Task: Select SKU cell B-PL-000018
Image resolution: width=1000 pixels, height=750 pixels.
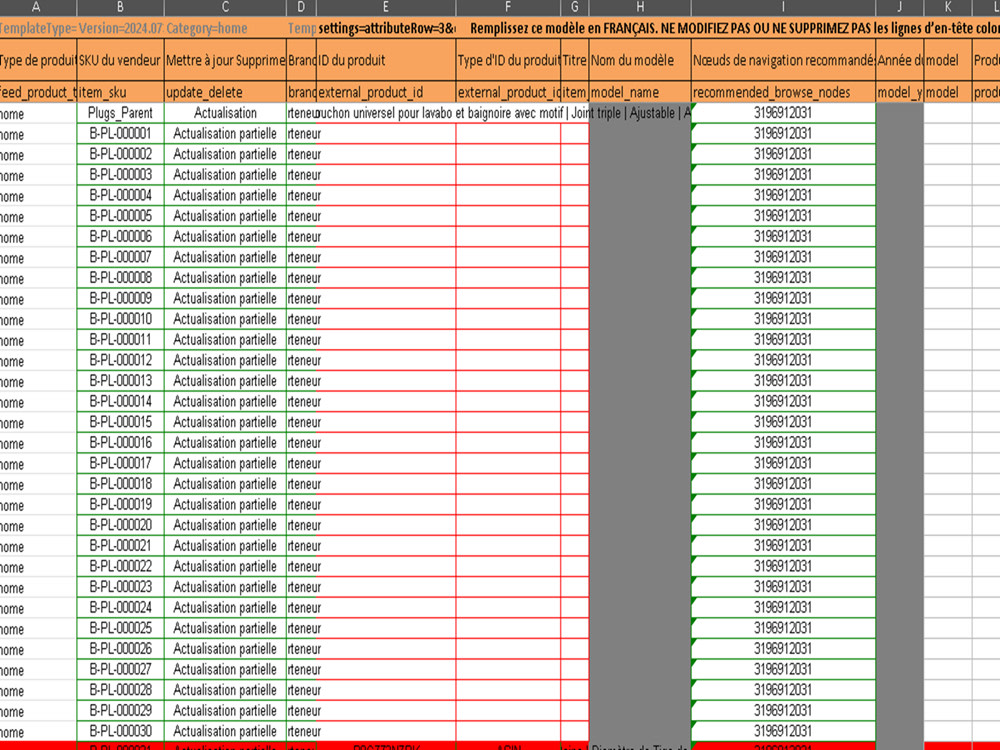Action: tap(121, 483)
